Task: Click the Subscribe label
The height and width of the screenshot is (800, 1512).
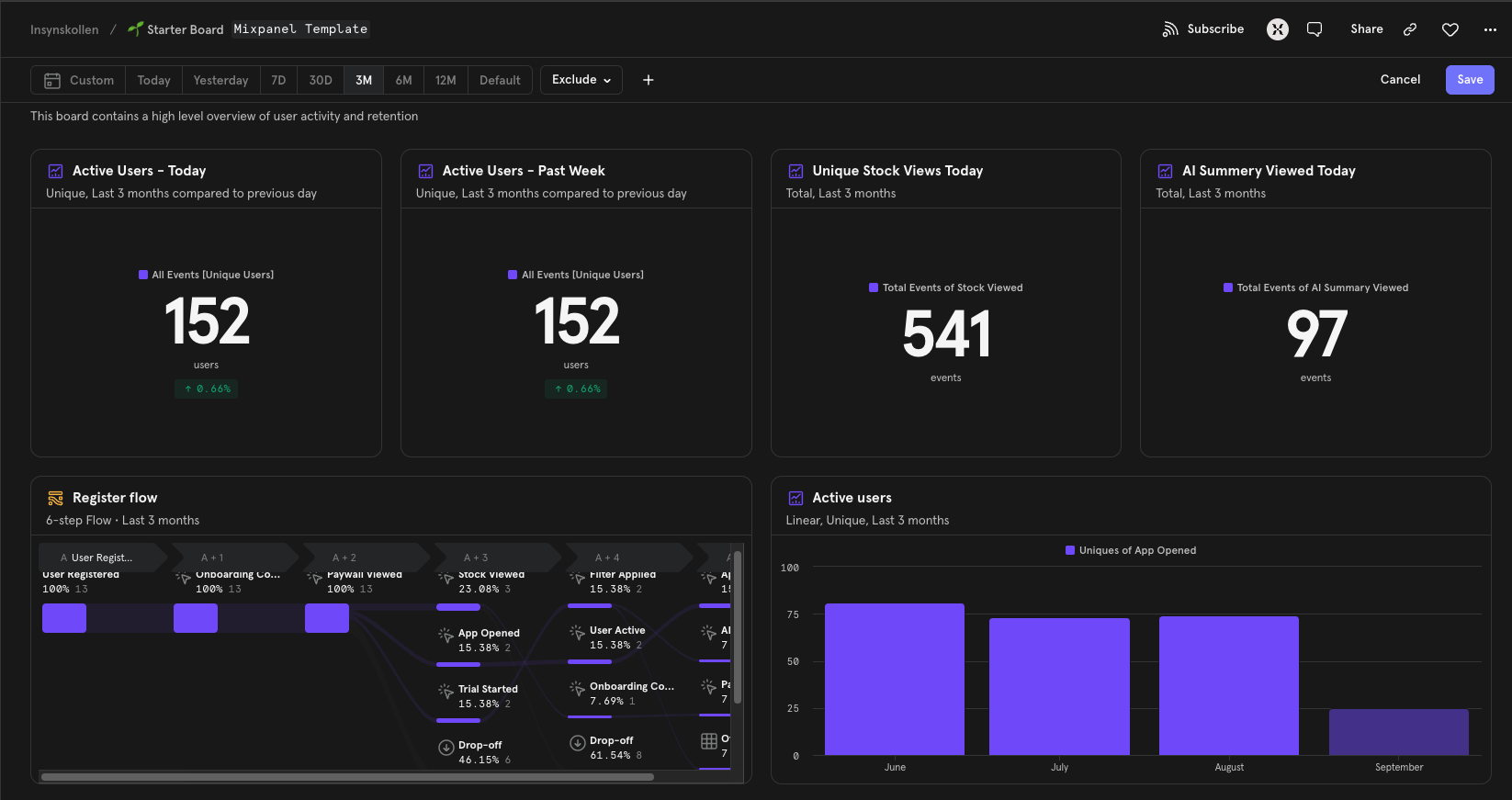Action: pyautogui.click(x=1215, y=29)
